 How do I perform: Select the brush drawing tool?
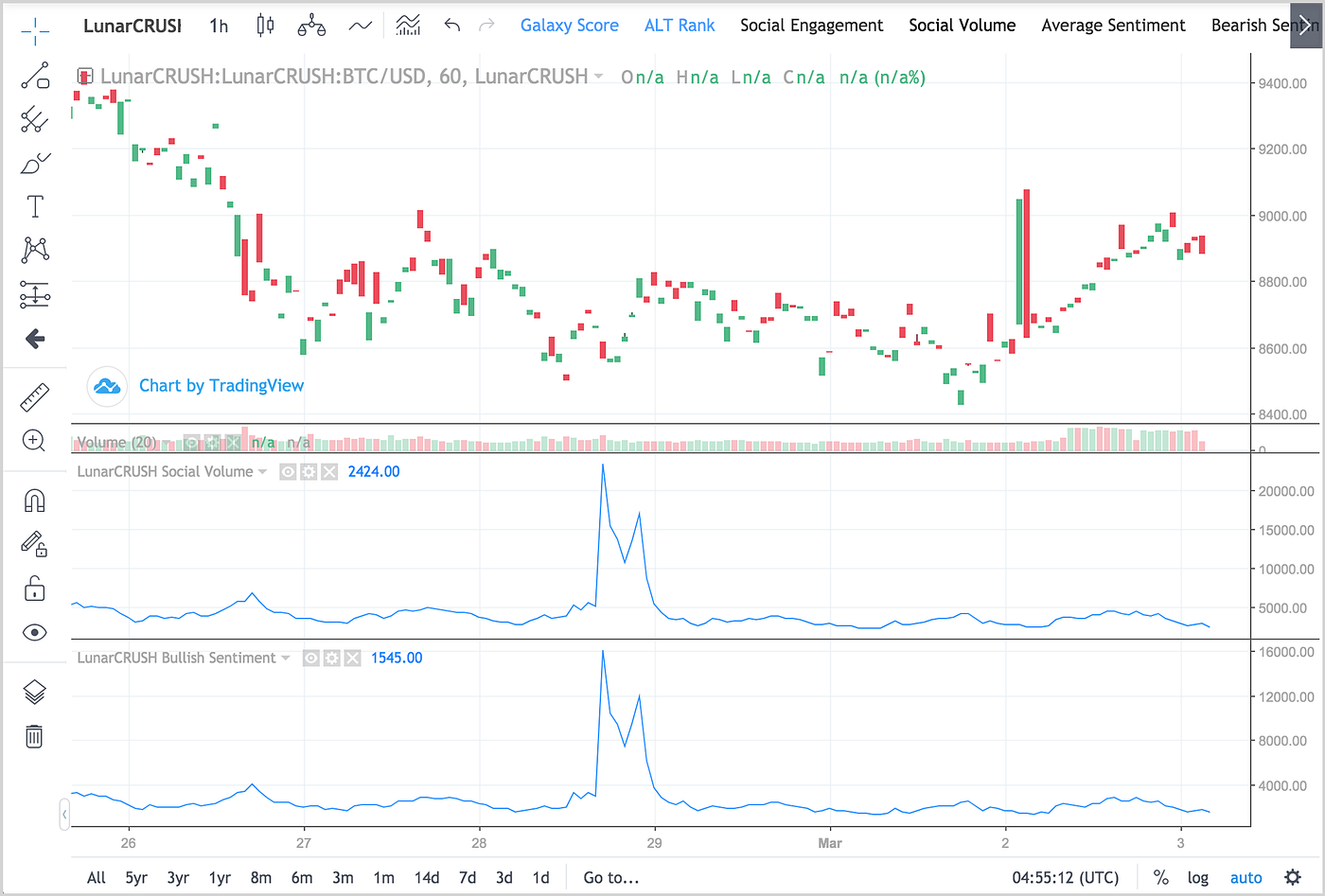[35, 164]
